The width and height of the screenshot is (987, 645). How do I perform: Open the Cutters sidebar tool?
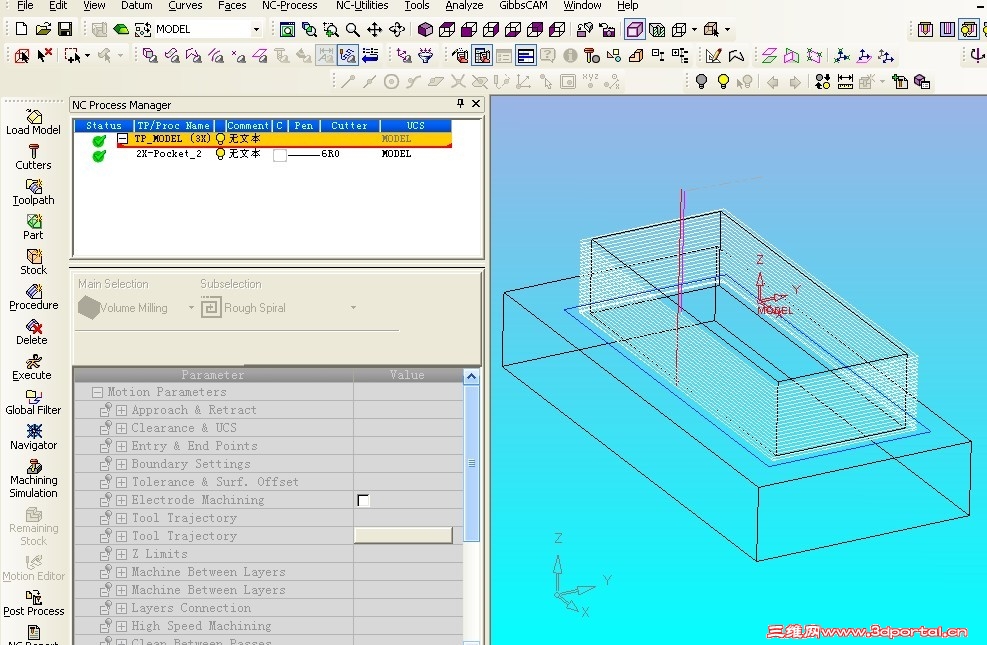pos(33,158)
